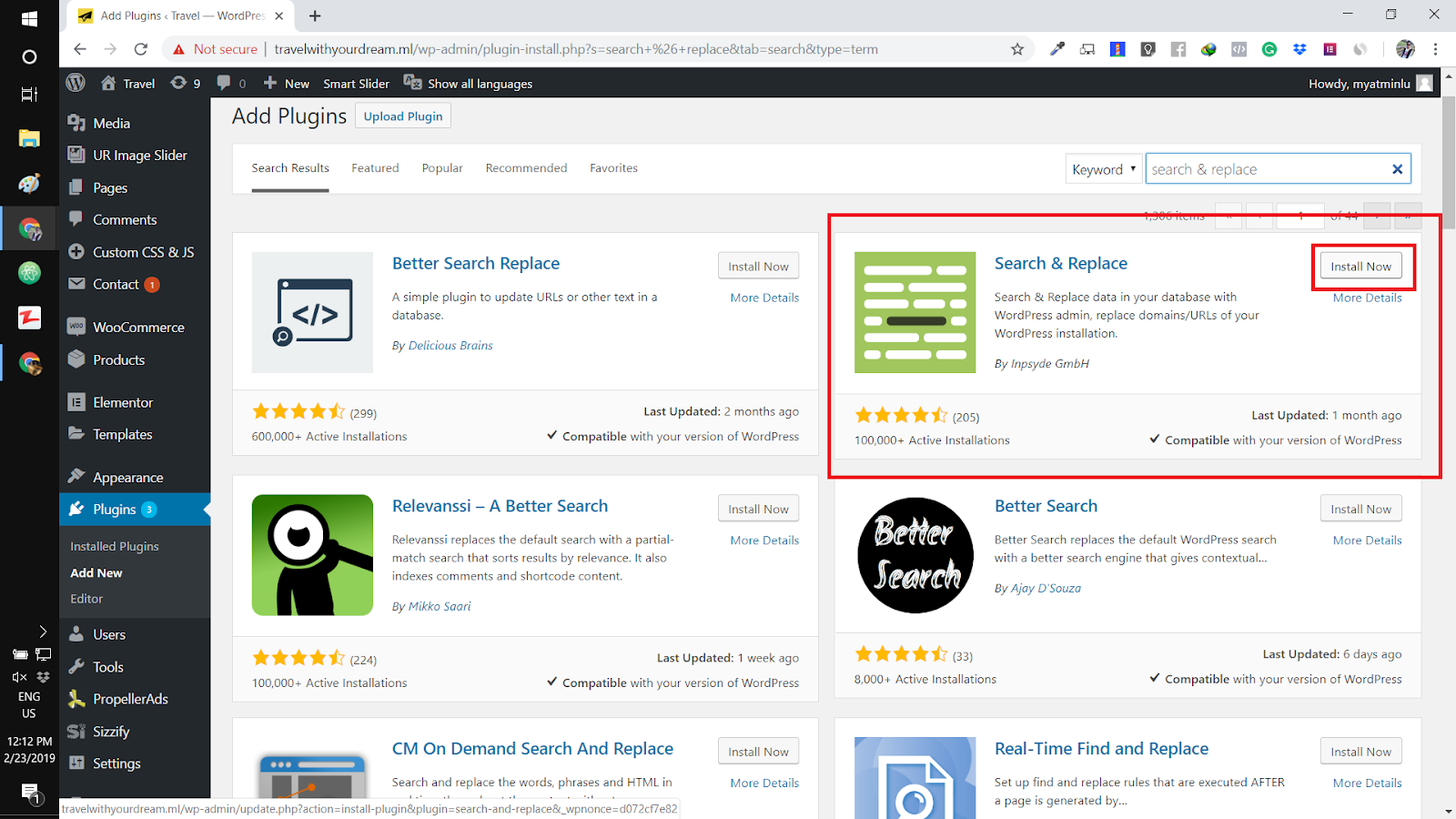
Task: Switch to the Recommended tab
Action: click(x=526, y=168)
